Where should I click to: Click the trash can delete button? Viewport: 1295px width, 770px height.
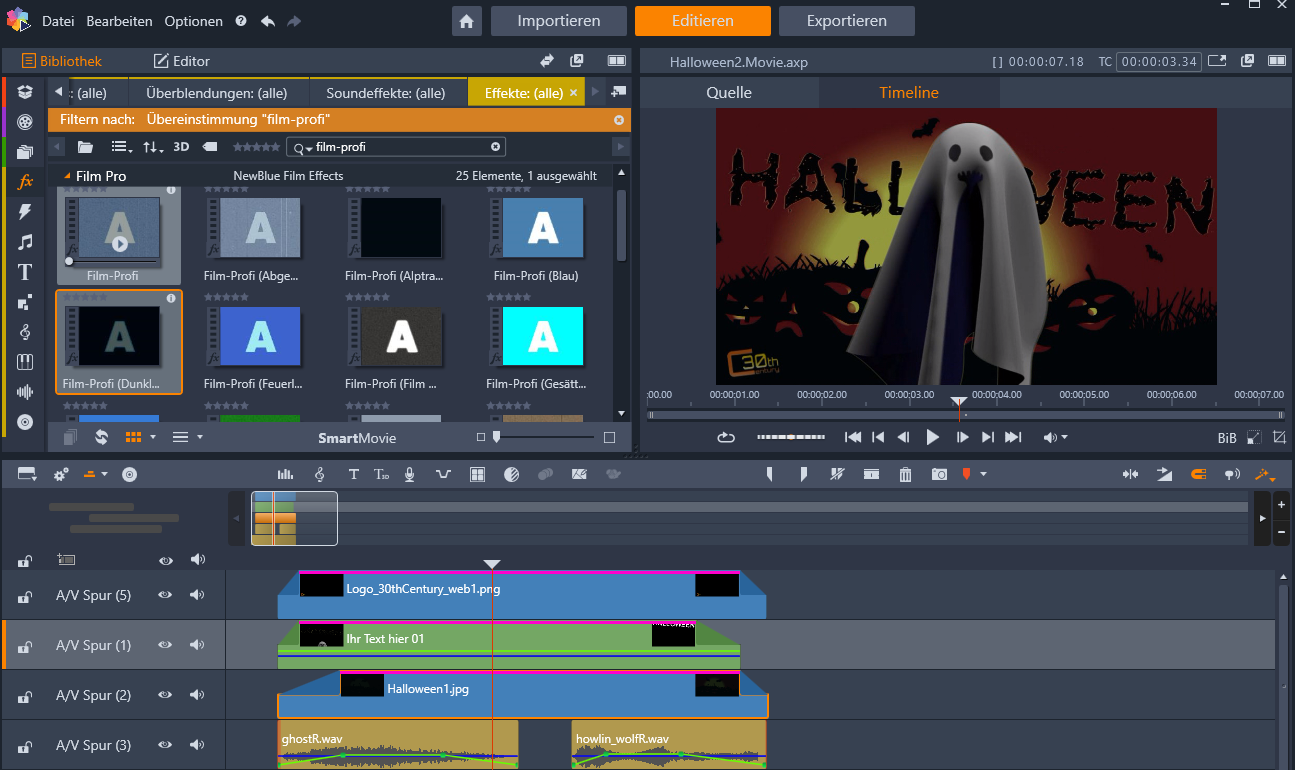pos(905,474)
